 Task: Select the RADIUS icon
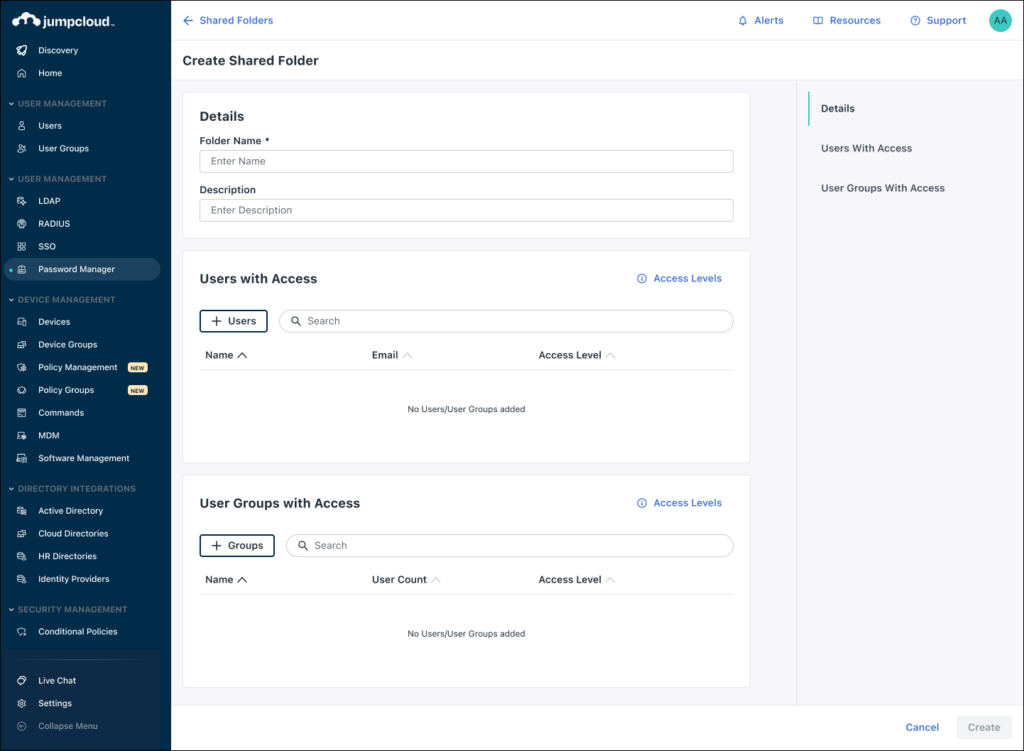22,223
